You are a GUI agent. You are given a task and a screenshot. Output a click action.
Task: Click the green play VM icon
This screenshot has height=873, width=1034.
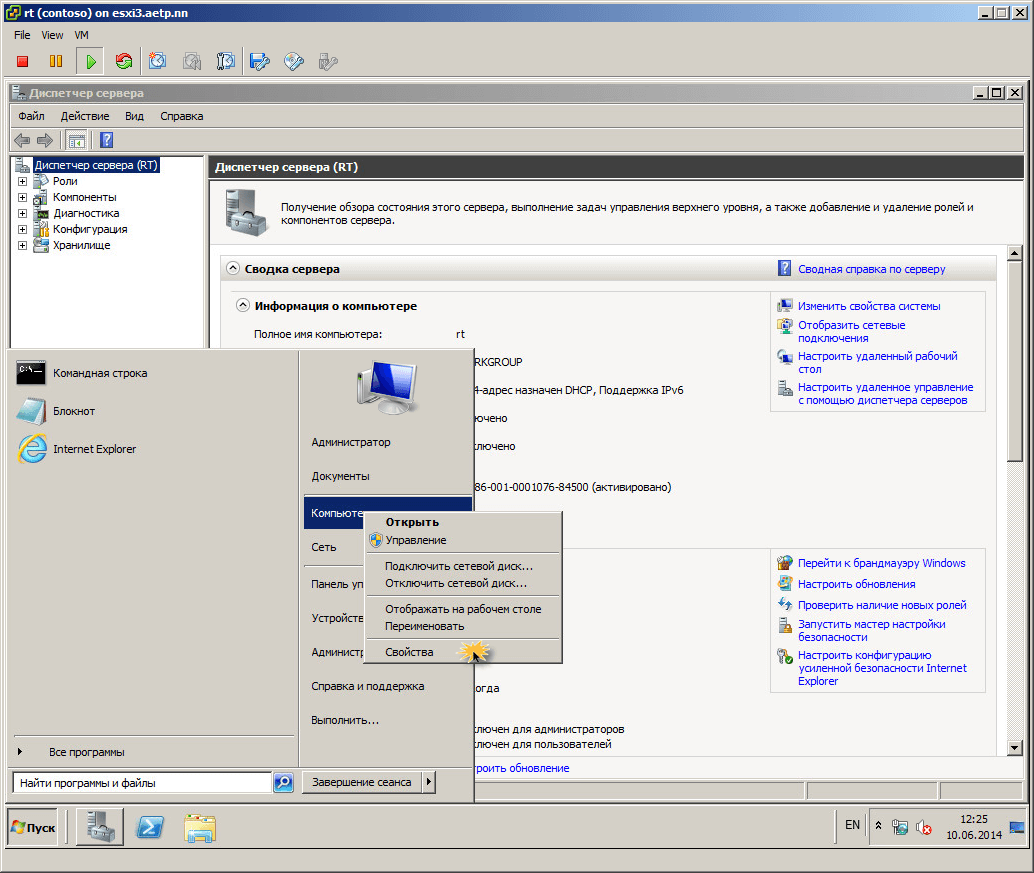pos(90,61)
